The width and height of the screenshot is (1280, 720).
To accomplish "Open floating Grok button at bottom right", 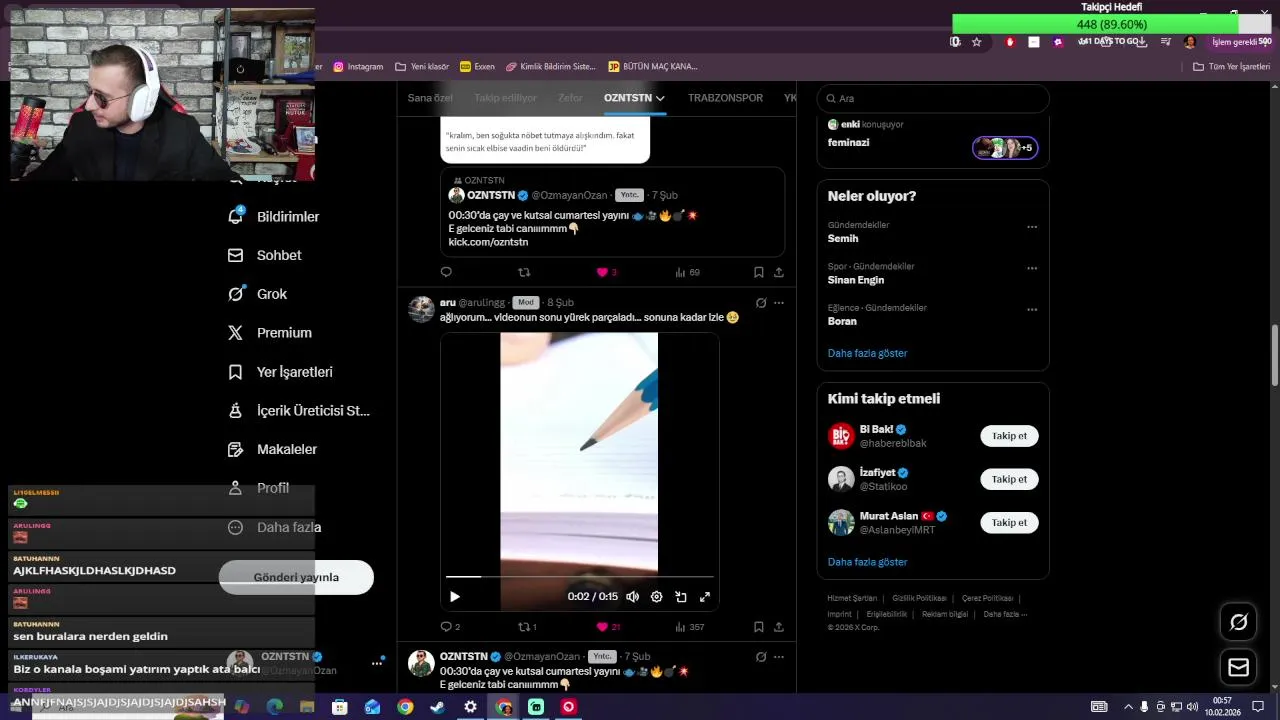I will tap(1238, 622).
